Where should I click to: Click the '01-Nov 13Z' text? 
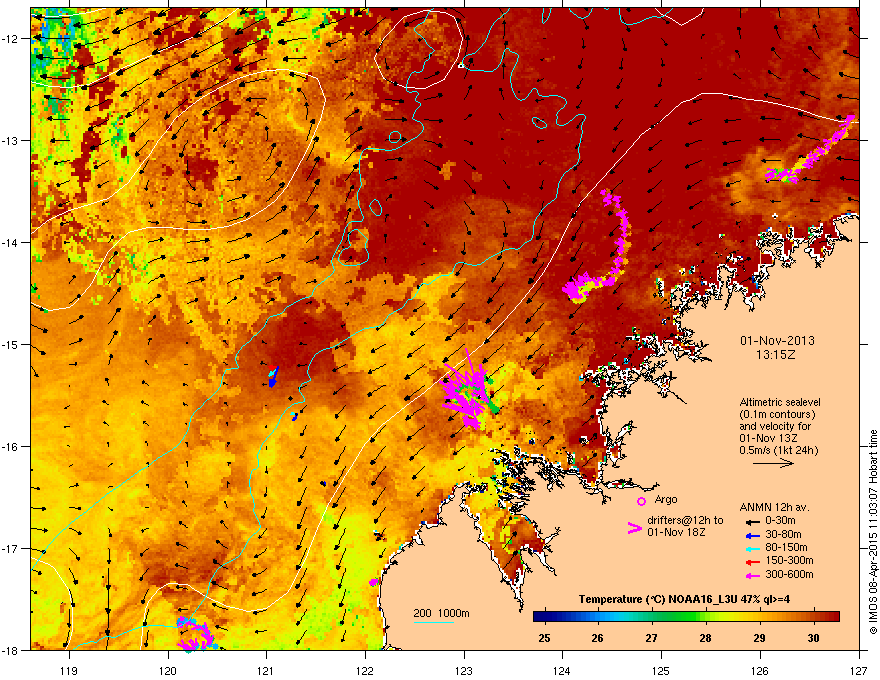click(x=768, y=438)
